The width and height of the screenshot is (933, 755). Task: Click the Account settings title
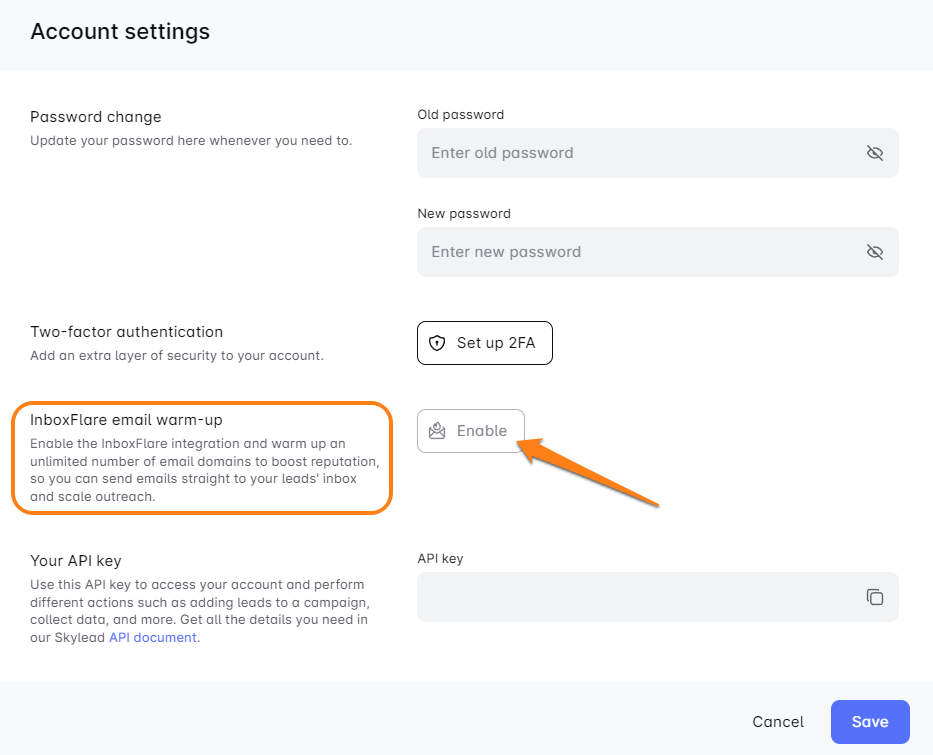click(120, 31)
